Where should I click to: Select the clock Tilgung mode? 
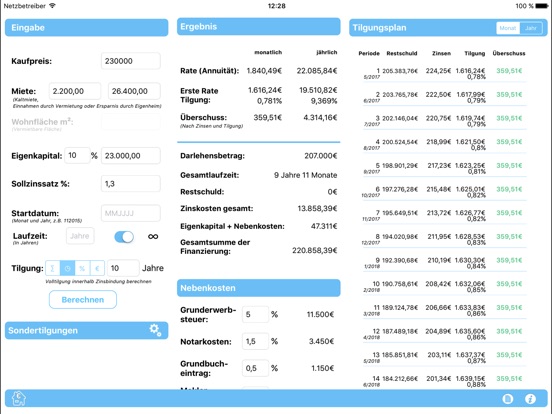coord(68,268)
